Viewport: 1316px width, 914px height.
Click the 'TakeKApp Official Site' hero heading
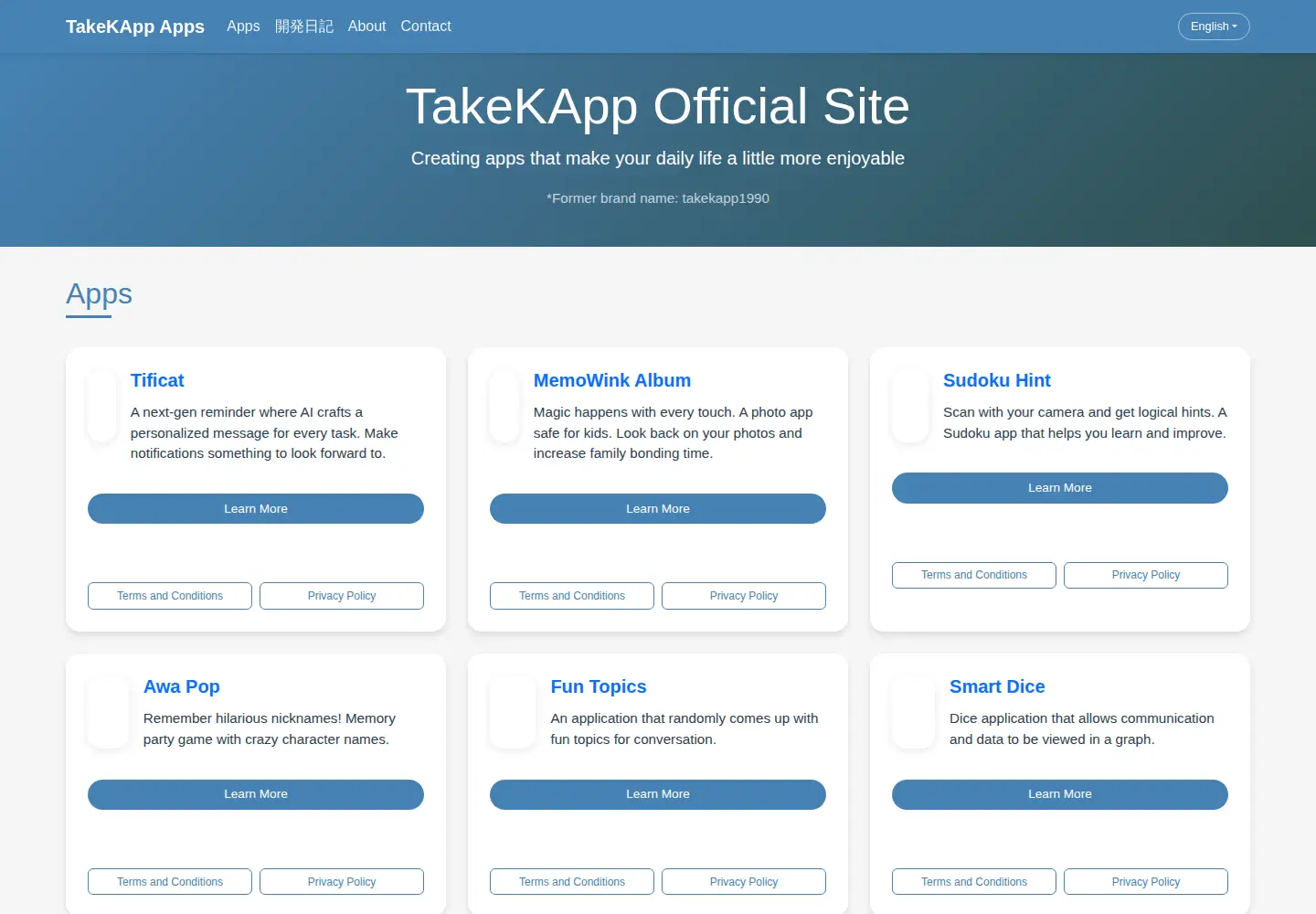point(658,106)
